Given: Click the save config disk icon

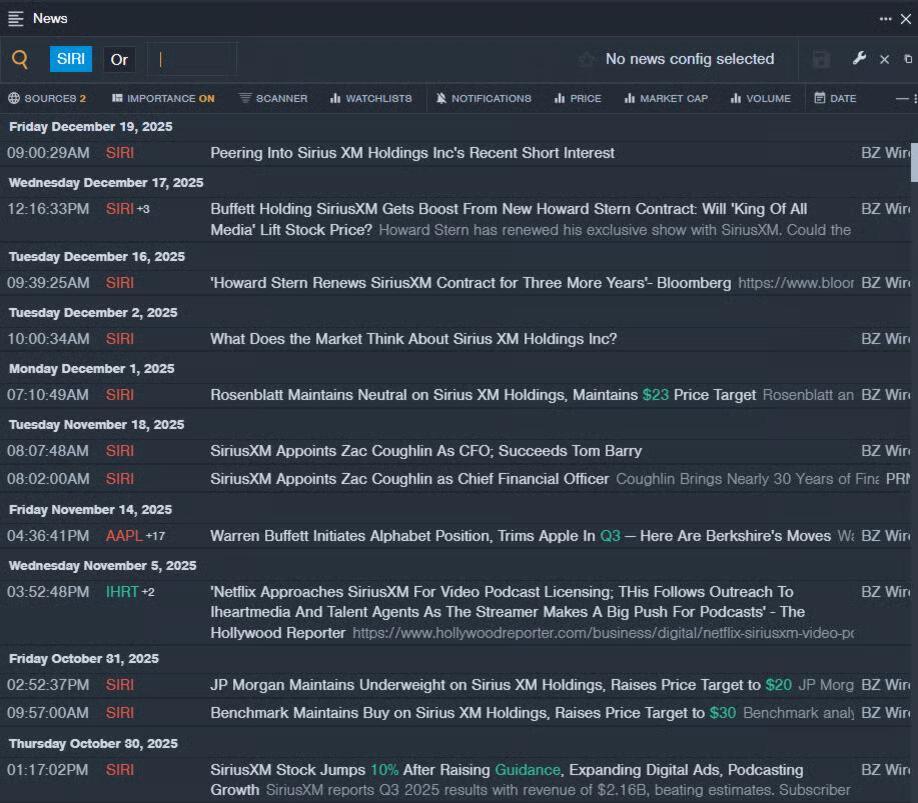Looking at the screenshot, I should coord(821,59).
